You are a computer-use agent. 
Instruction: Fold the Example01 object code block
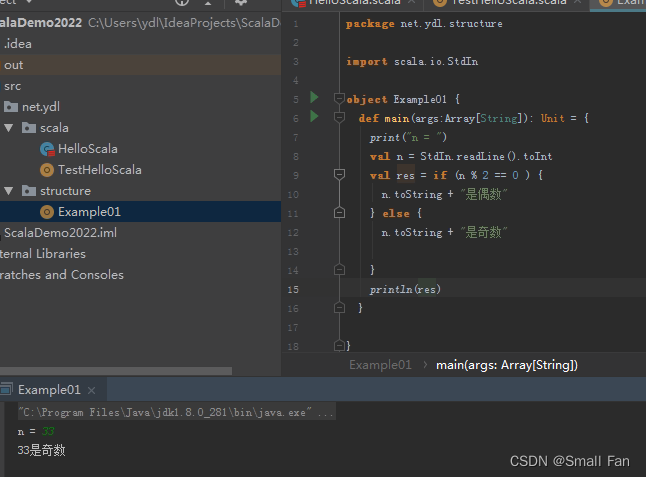pyautogui.click(x=339, y=99)
